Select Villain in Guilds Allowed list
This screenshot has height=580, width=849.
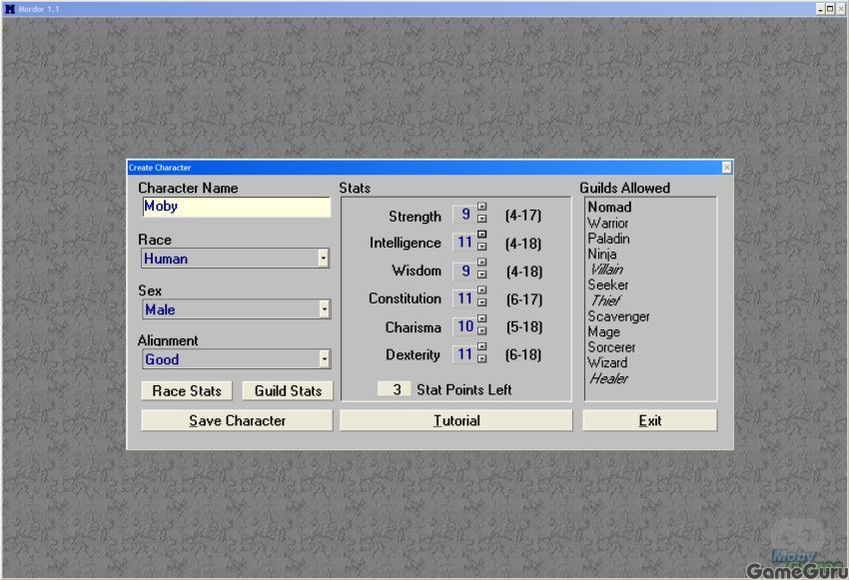(606, 270)
